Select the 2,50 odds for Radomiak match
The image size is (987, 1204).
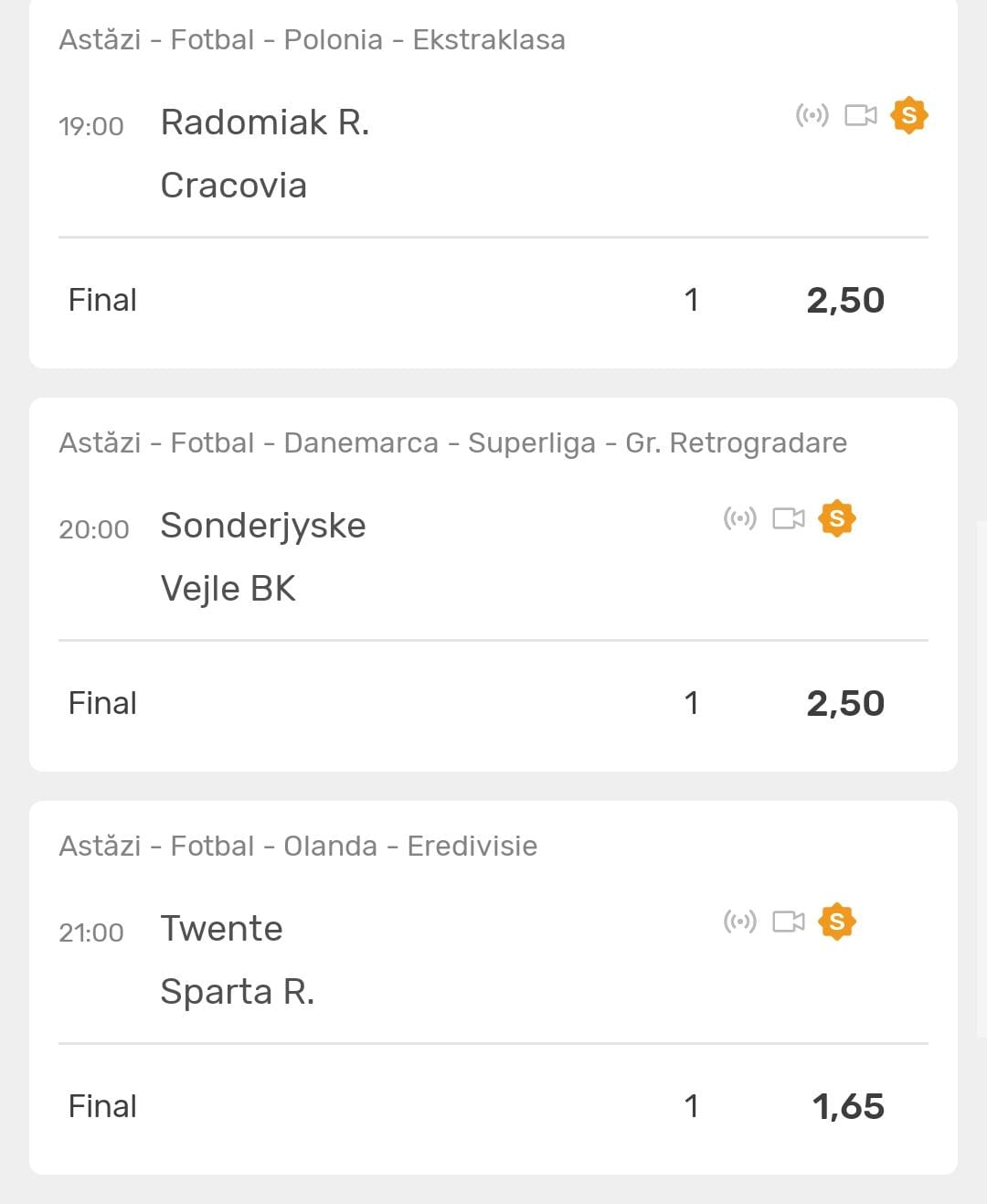844,301
